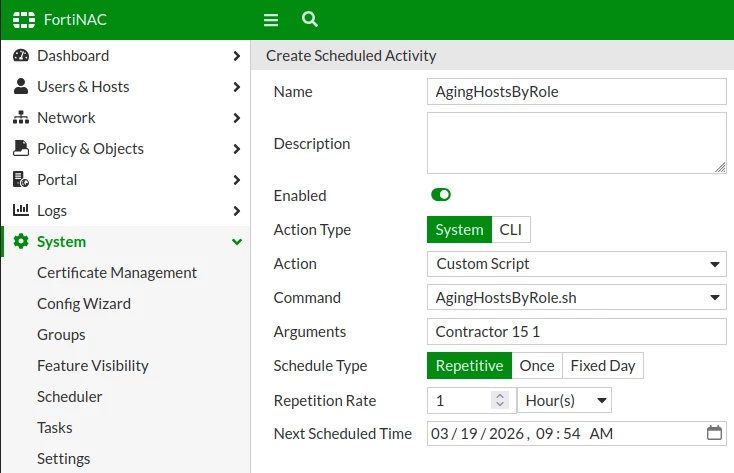Open search with magnifier icon

[310, 19]
